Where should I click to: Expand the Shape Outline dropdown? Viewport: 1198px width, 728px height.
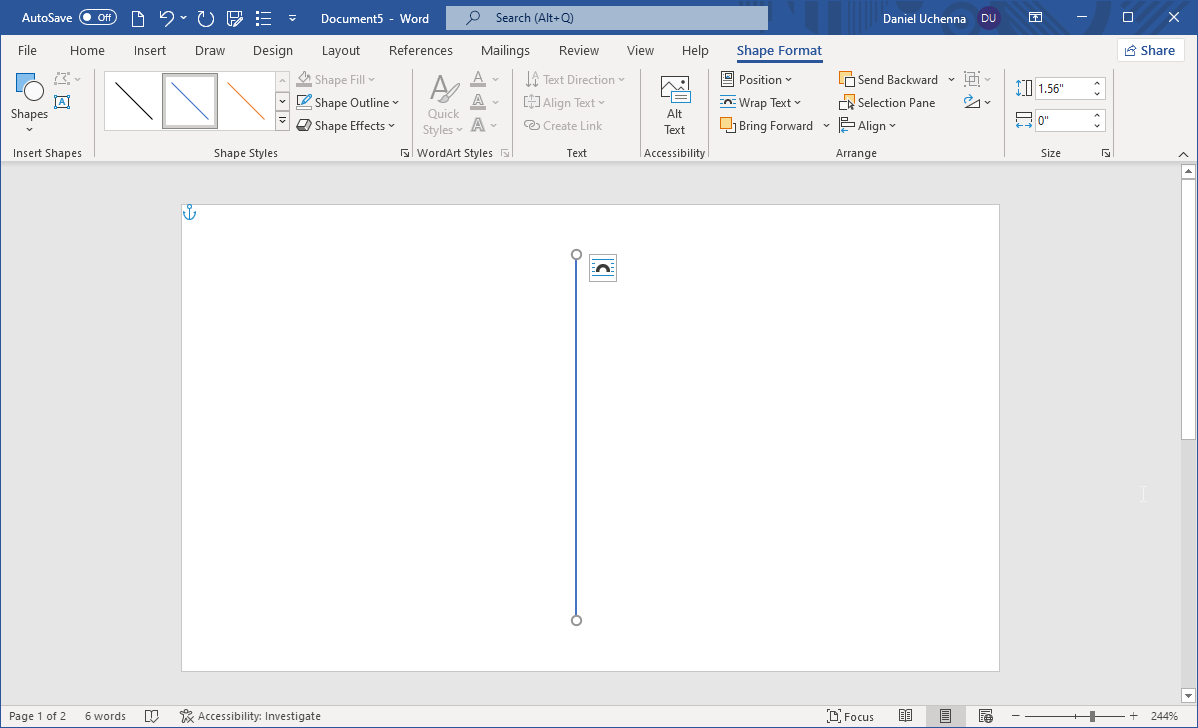coord(395,103)
